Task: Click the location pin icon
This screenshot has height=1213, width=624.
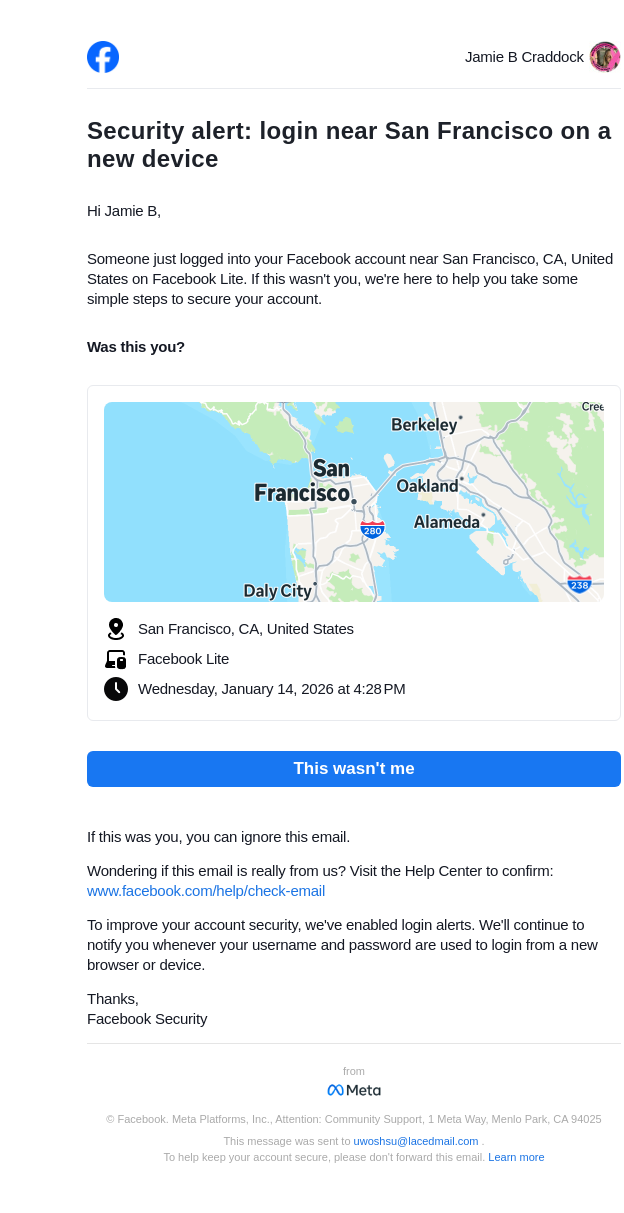Action: [x=116, y=629]
